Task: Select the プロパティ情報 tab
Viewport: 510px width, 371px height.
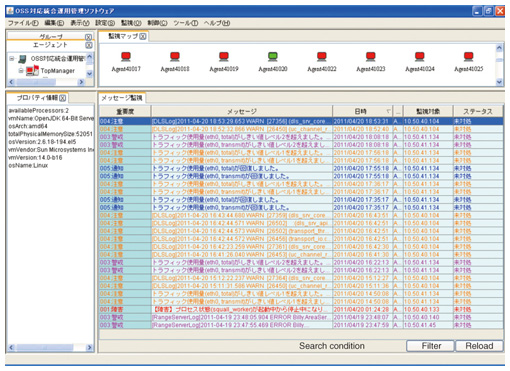Action: coord(37,98)
